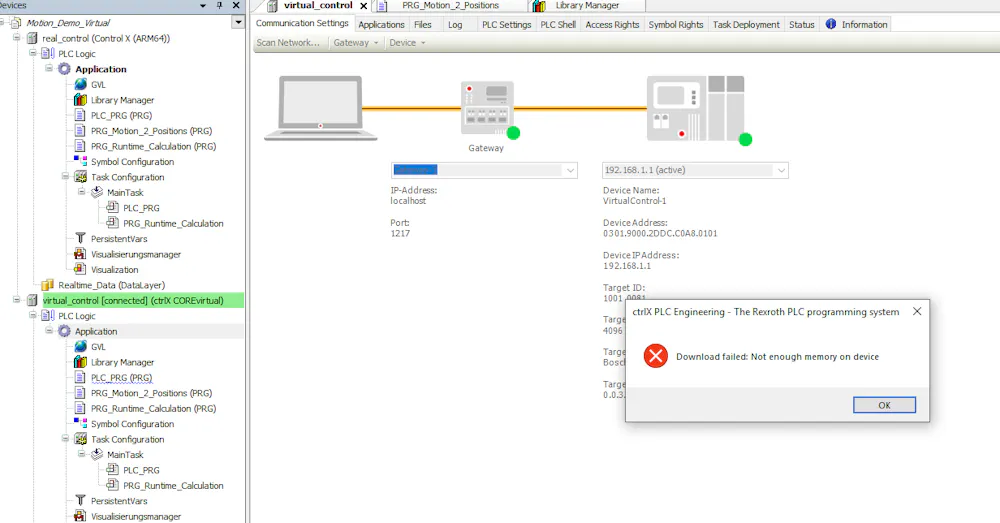Switch to Library Manager editor tab

pos(587,6)
